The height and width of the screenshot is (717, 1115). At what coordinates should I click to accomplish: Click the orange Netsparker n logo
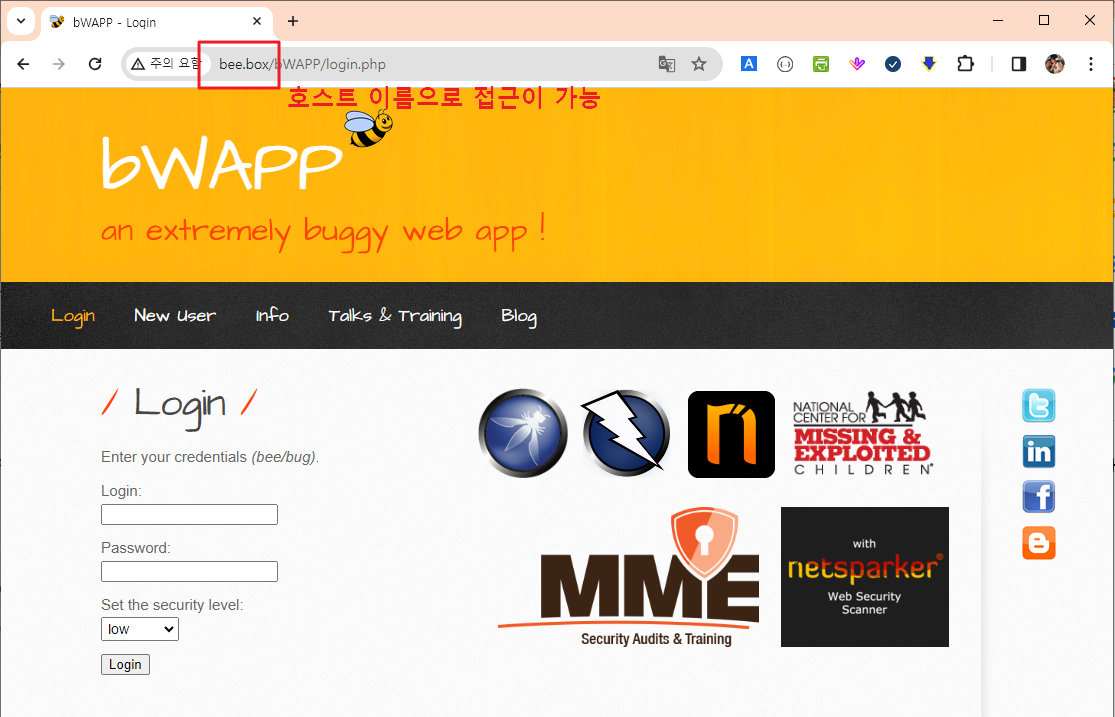[731, 434]
